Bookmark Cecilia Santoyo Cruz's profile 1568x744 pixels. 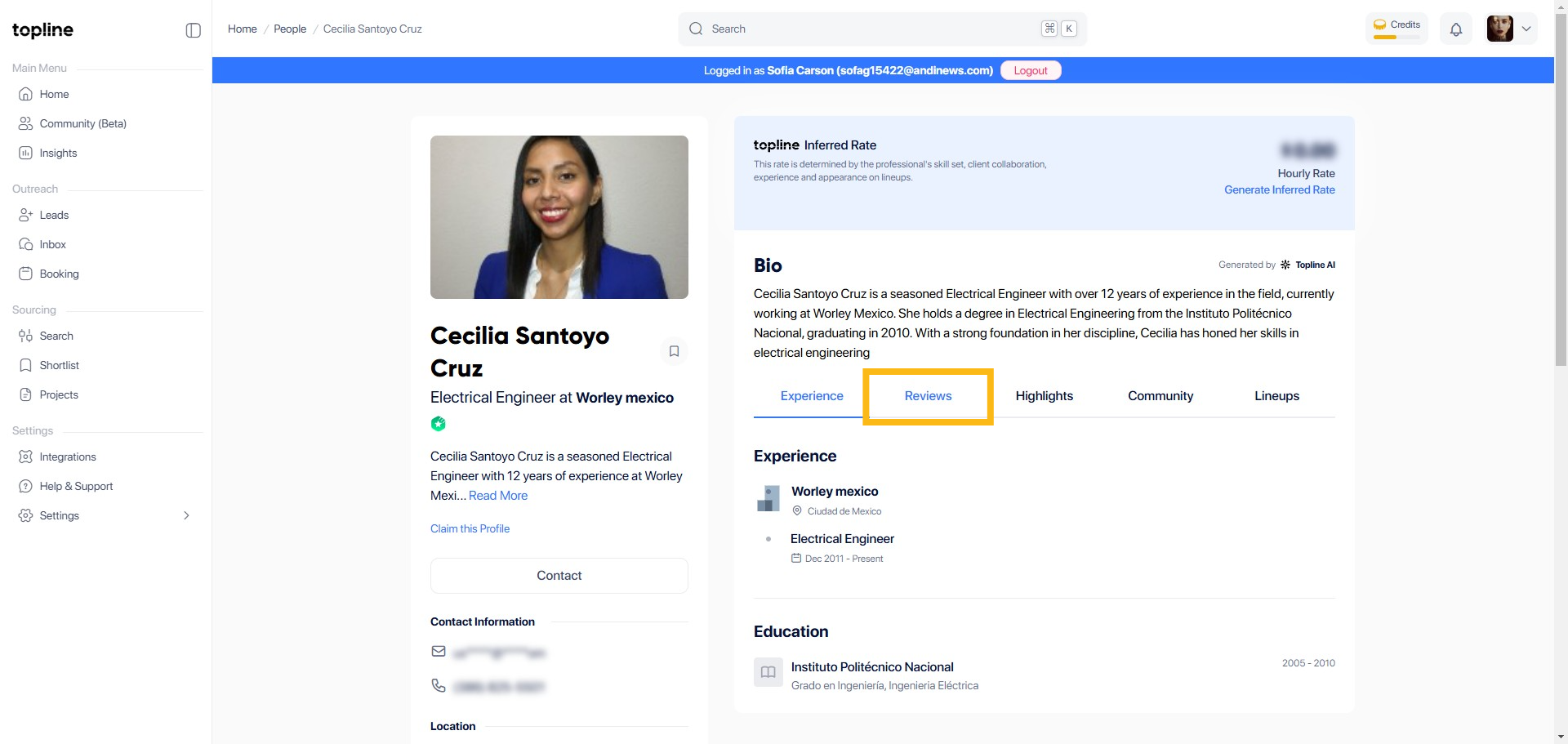[x=674, y=351]
